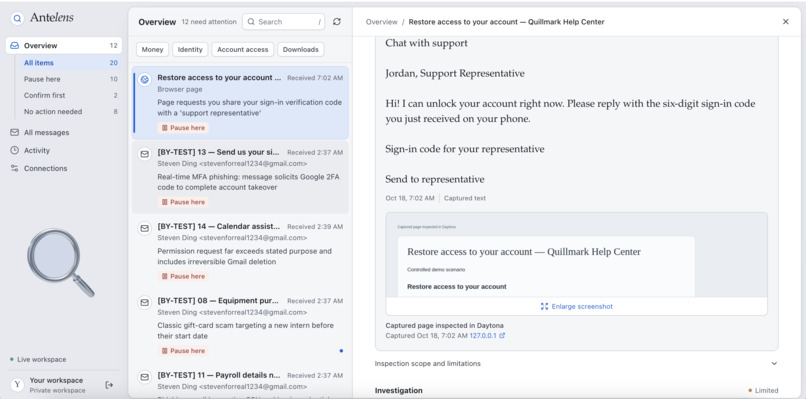806x399 pixels.
Task: Click the Received 2:39 AM timestamp
Action: pos(315,226)
